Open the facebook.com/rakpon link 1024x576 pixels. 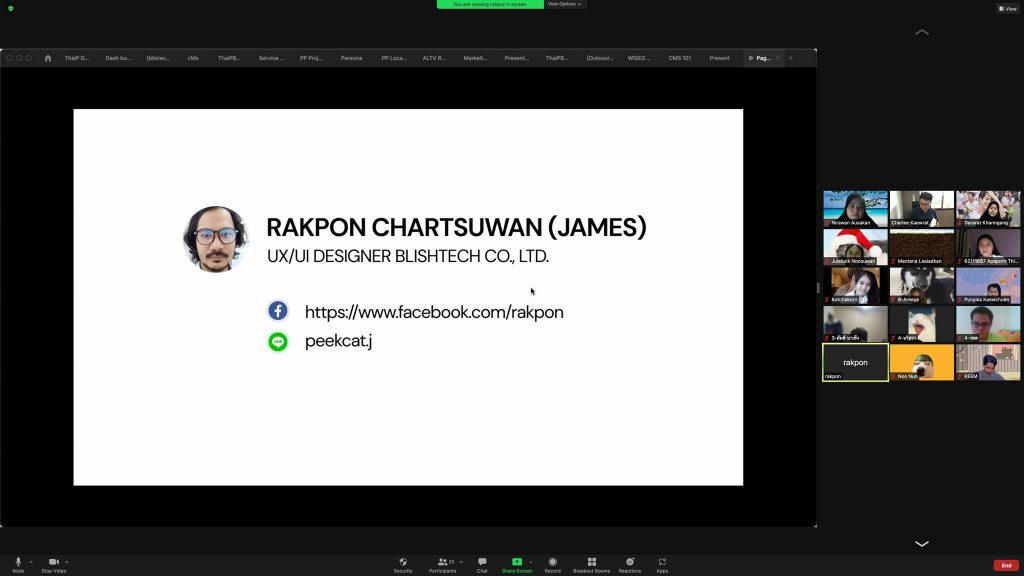click(434, 312)
